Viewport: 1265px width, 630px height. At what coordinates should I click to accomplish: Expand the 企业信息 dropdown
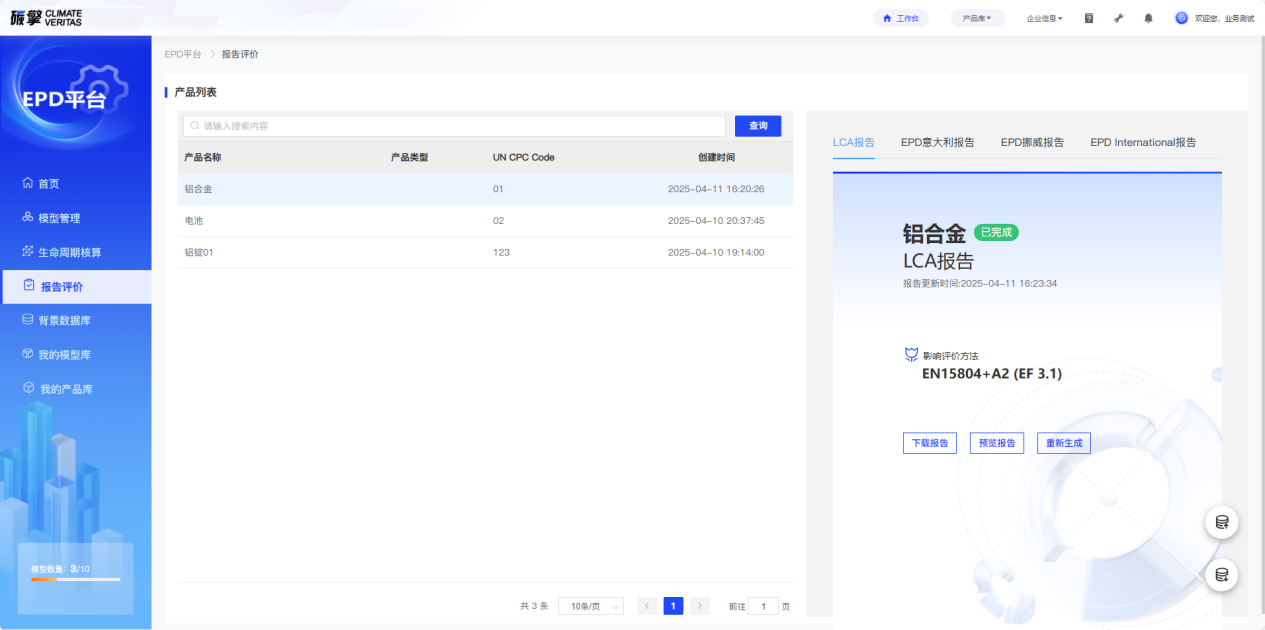[1044, 18]
